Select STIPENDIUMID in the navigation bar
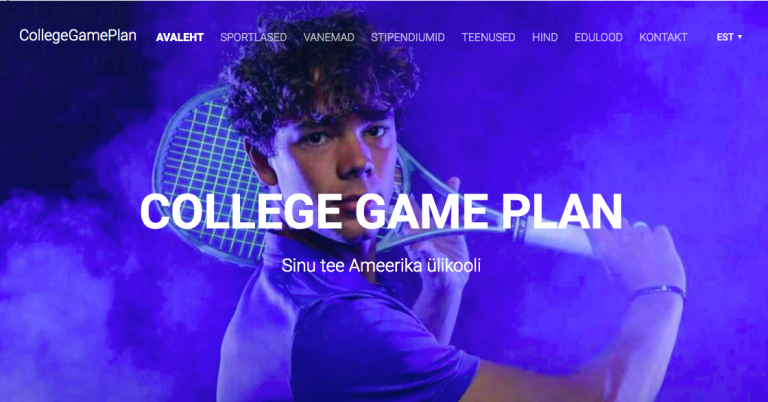Screen dimensions: 768x402 (x=408, y=37)
